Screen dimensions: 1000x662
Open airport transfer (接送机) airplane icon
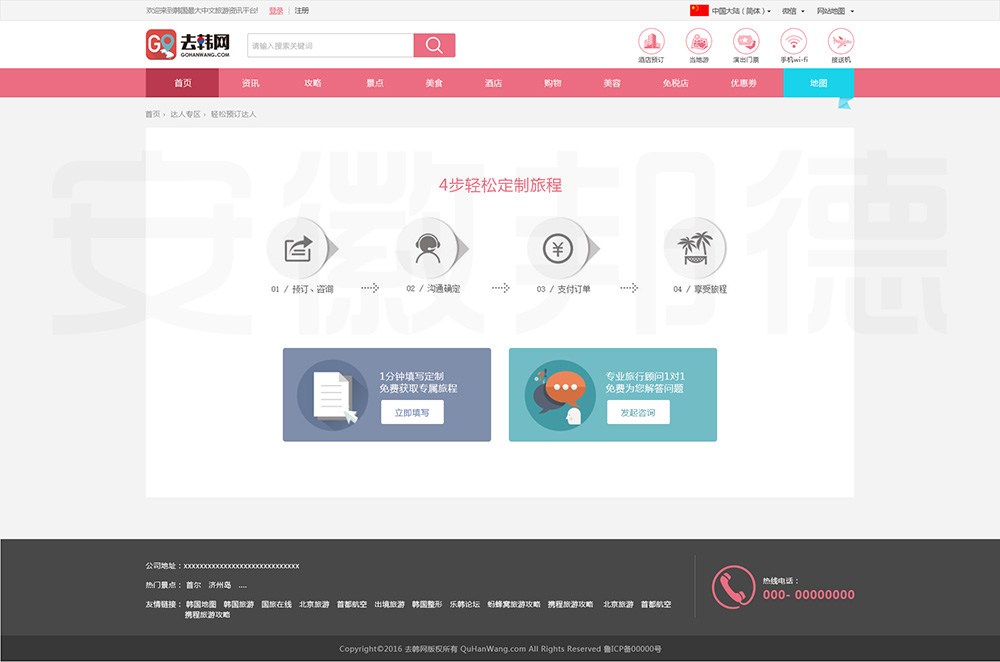point(841,41)
